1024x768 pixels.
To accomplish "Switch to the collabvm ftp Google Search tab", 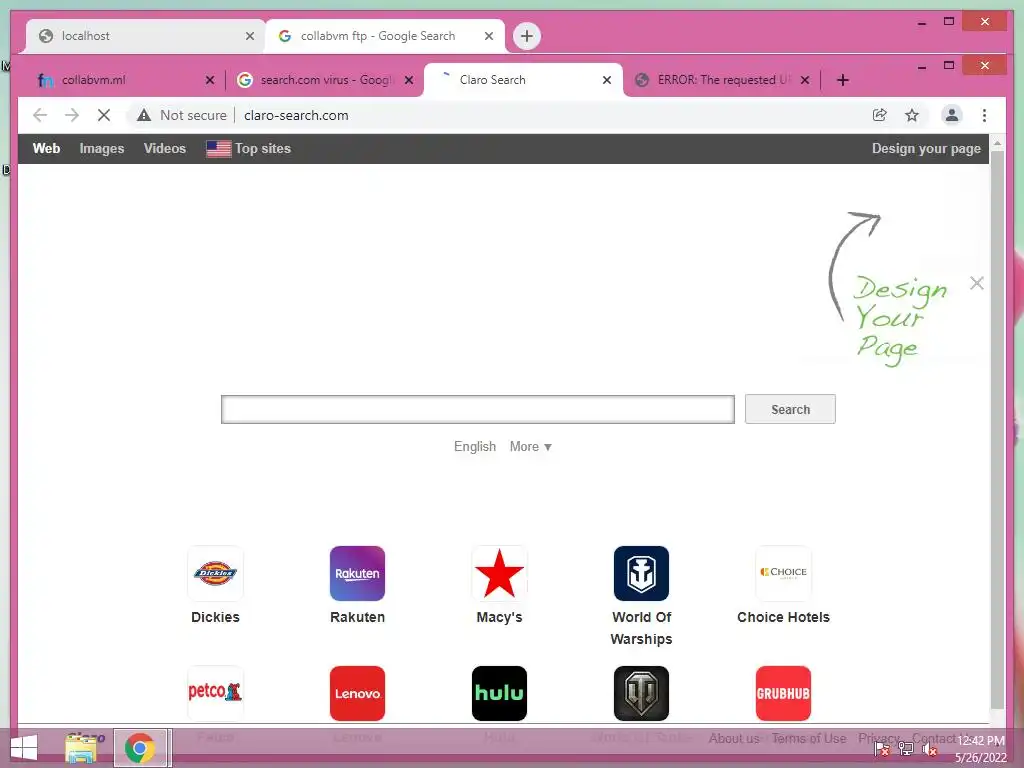I will tap(385, 36).
